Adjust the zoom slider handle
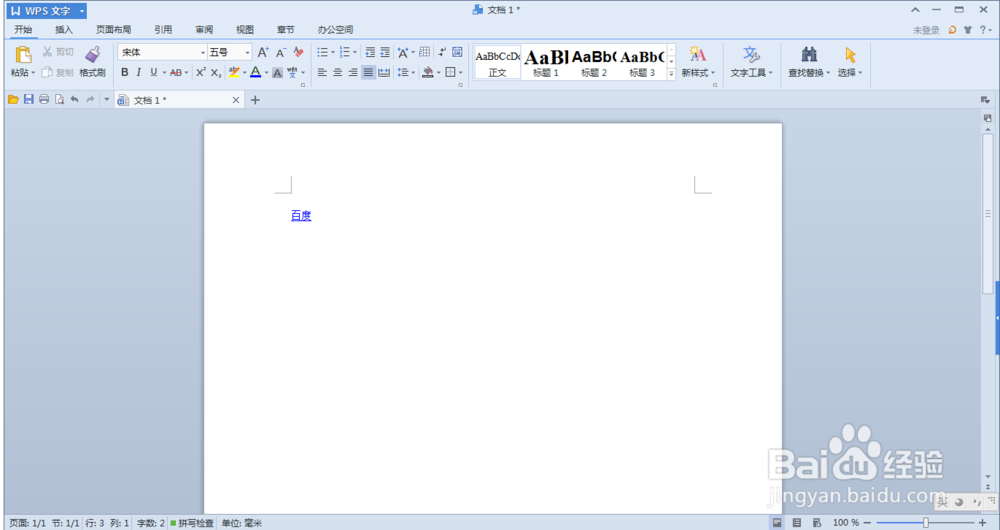The image size is (1000, 530). pyautogui.click(x=926, y=523)
